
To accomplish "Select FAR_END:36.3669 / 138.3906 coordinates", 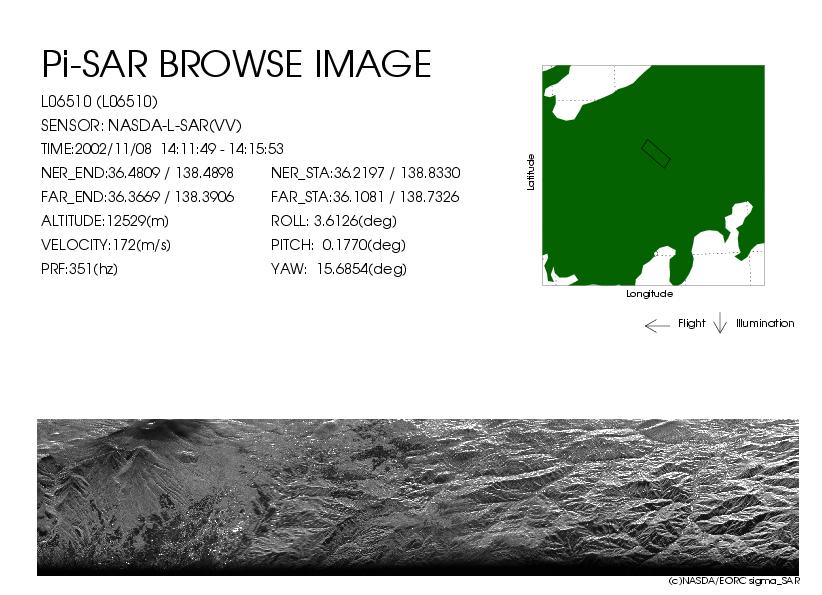I will coord(137,197).
